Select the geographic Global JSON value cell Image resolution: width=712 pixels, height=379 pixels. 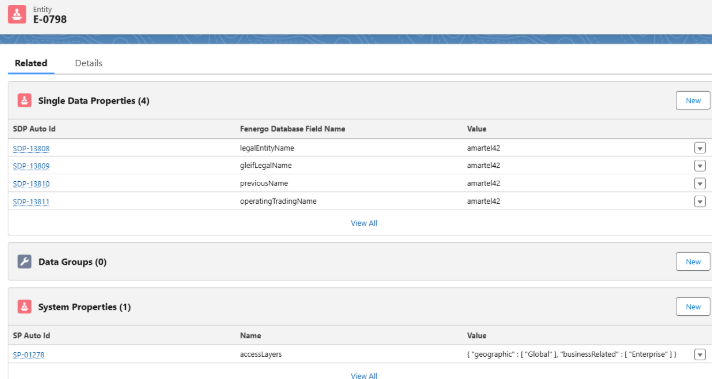[x=571, y=354]
